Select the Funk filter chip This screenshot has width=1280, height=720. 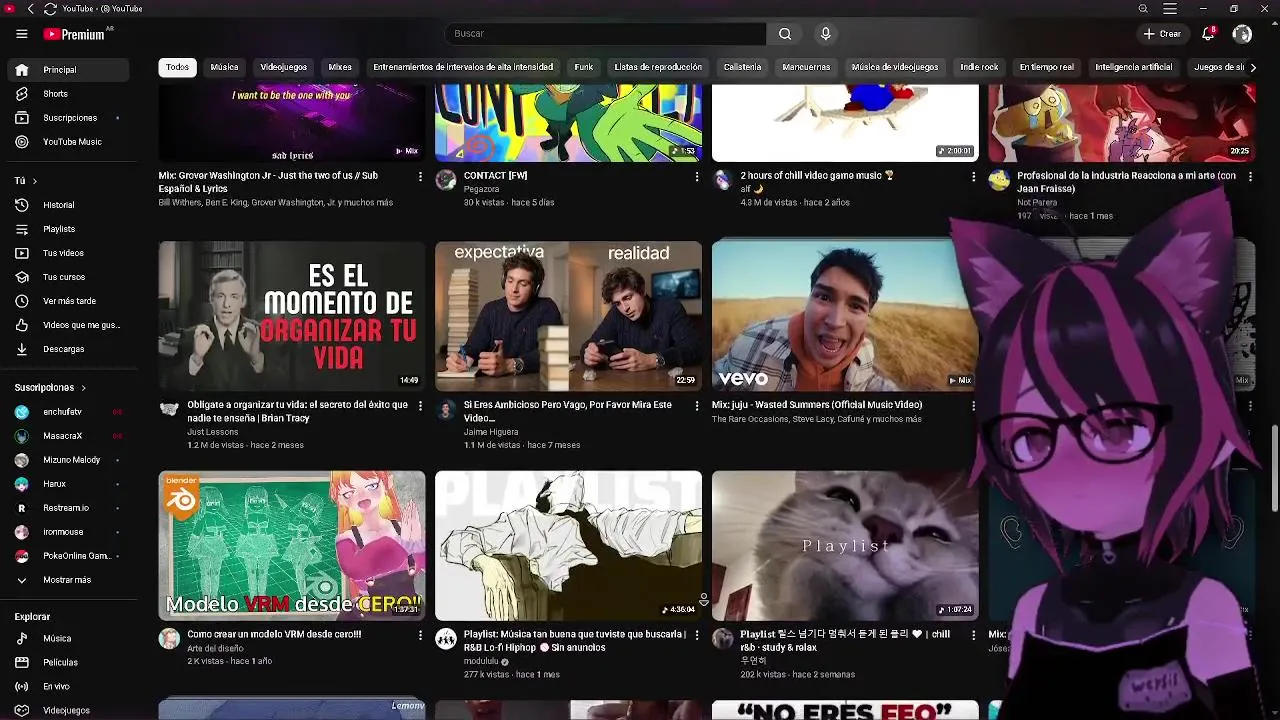point(584,67)
